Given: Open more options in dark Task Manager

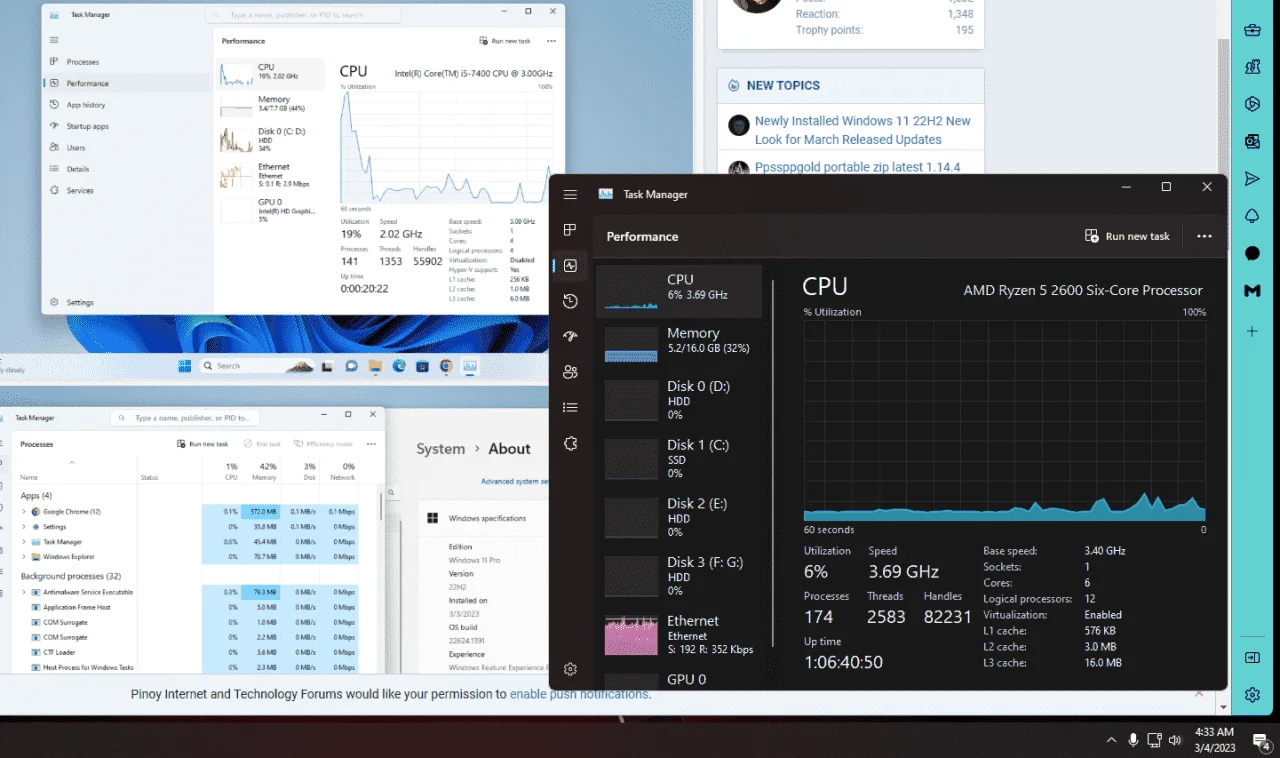Looking at the screenshot, I should coord(1204,236).
